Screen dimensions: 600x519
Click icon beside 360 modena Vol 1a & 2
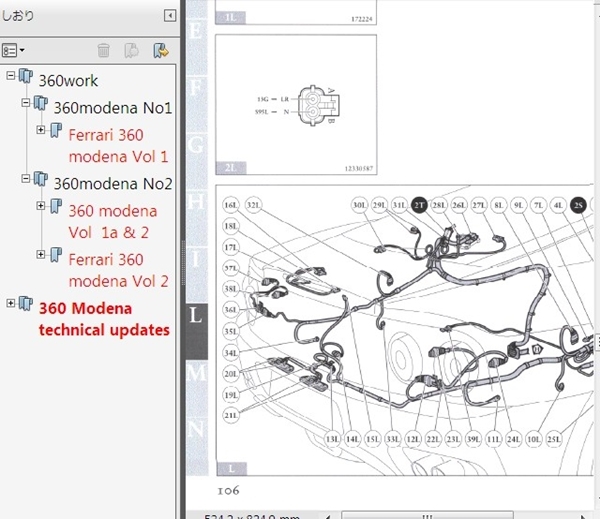56,206
